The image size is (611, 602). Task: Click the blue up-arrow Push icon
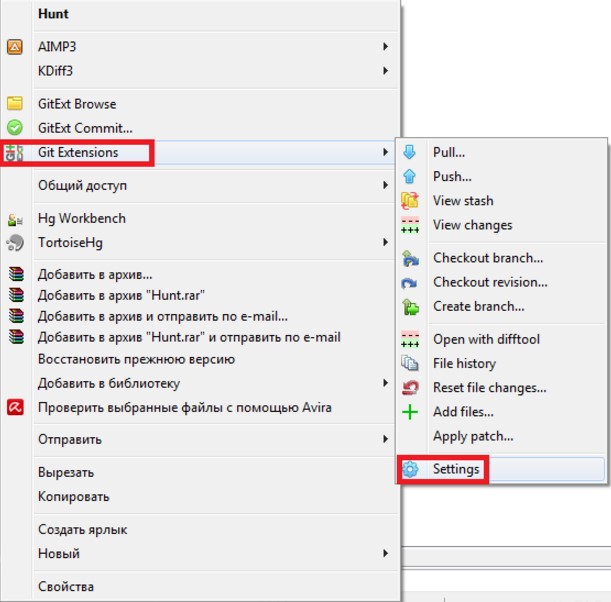[409, 176]
